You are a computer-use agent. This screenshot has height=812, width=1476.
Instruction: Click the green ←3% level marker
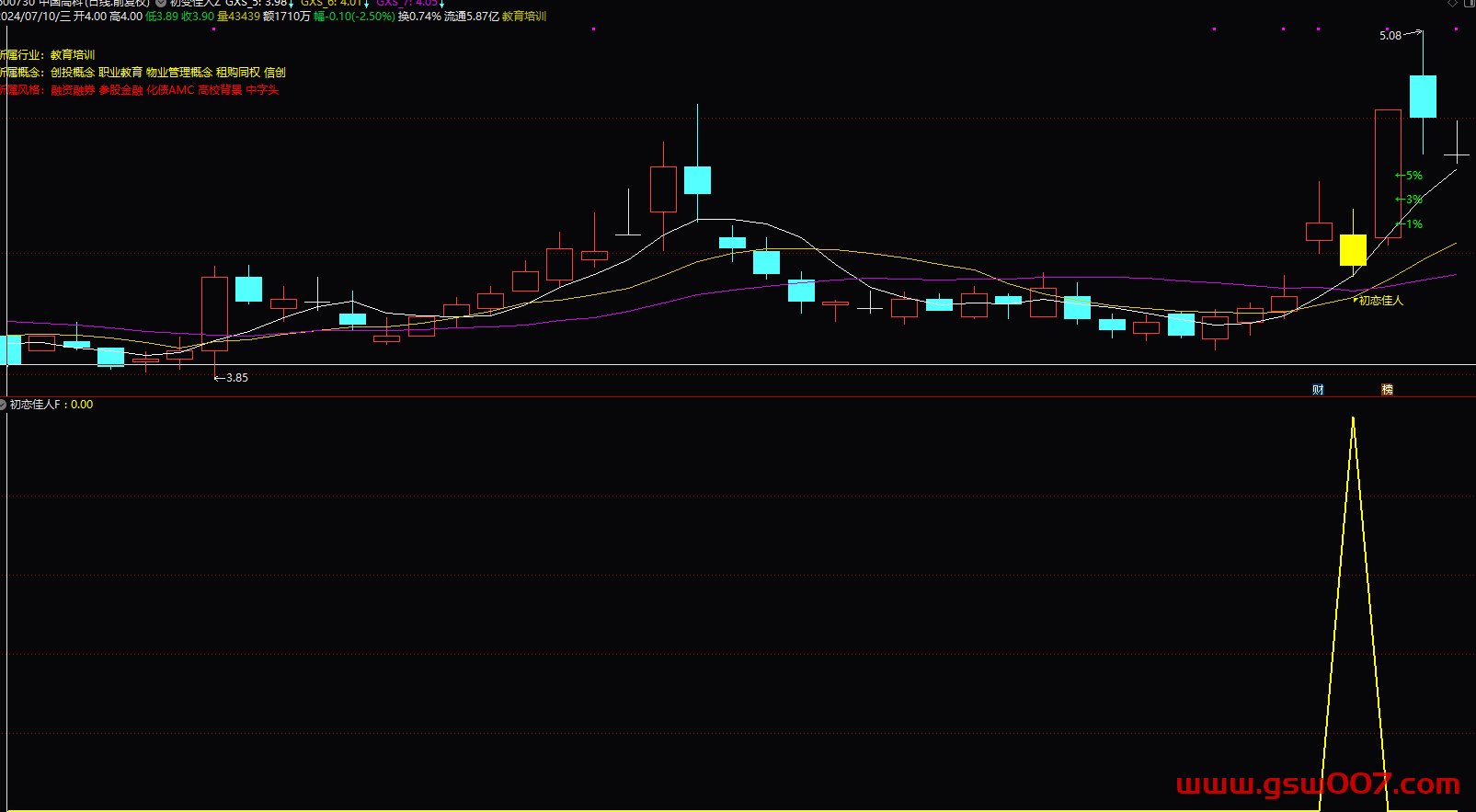click(1409, 200)
